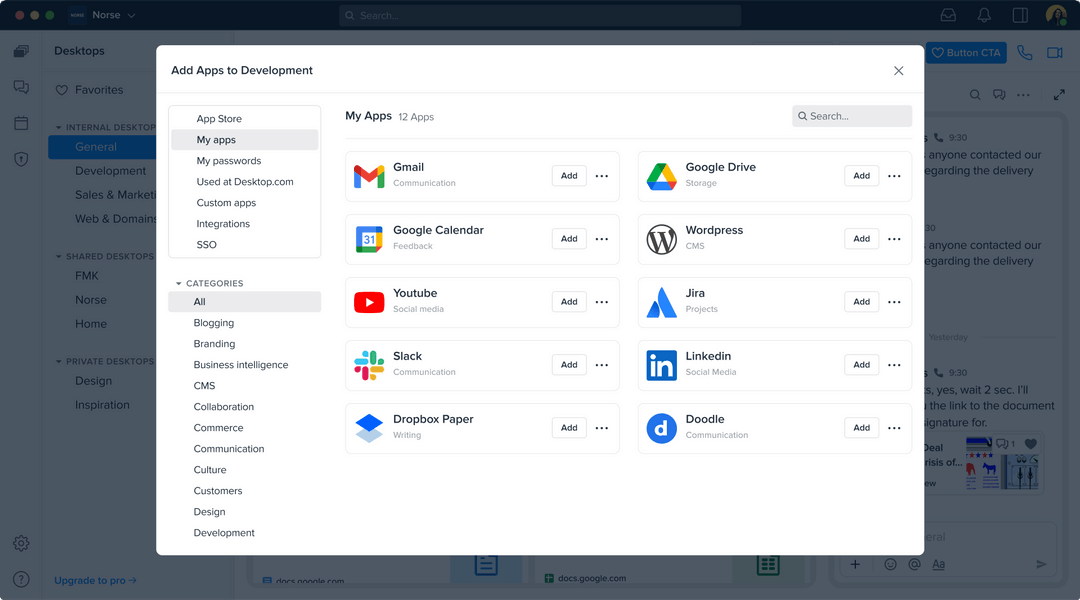Viewport: 1080px width, 600px height.
Task: Start a voice call with phone icon
Action: [1025, 53]
